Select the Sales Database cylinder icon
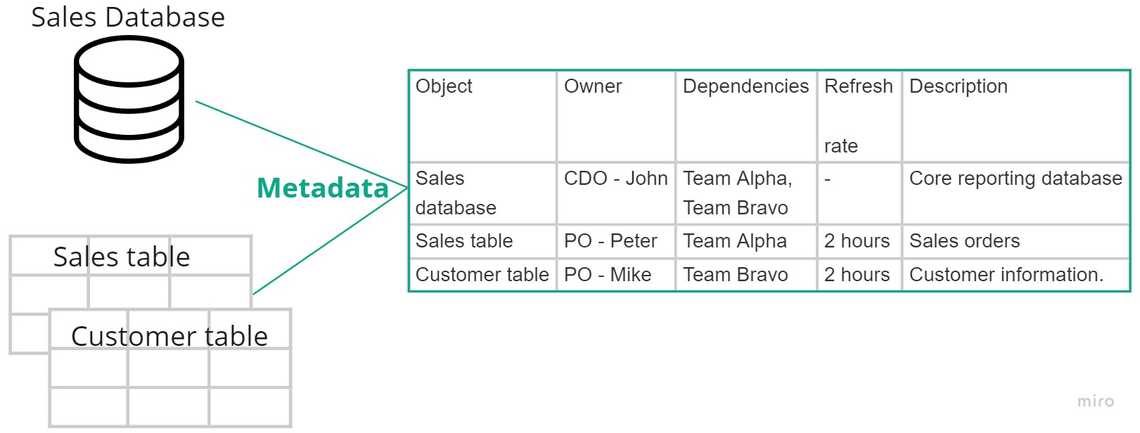This screenshot has width=1140, height=433. (129, 99)
